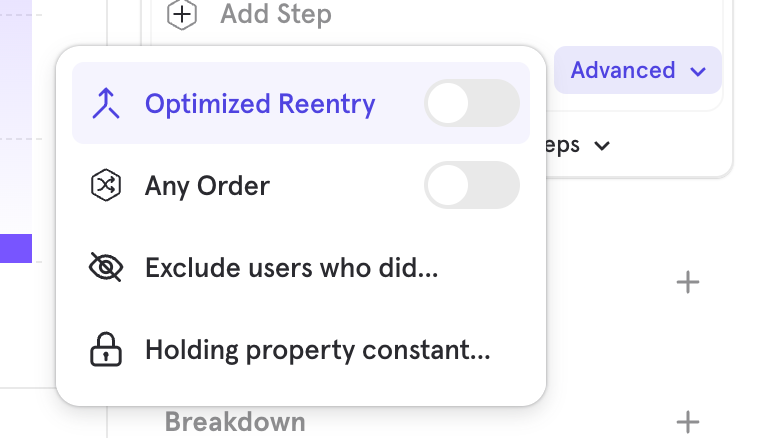The width and height of the screenshot is (766, 438).
Task: Click the solid purple bar in chart
Action: pos(16,248)
